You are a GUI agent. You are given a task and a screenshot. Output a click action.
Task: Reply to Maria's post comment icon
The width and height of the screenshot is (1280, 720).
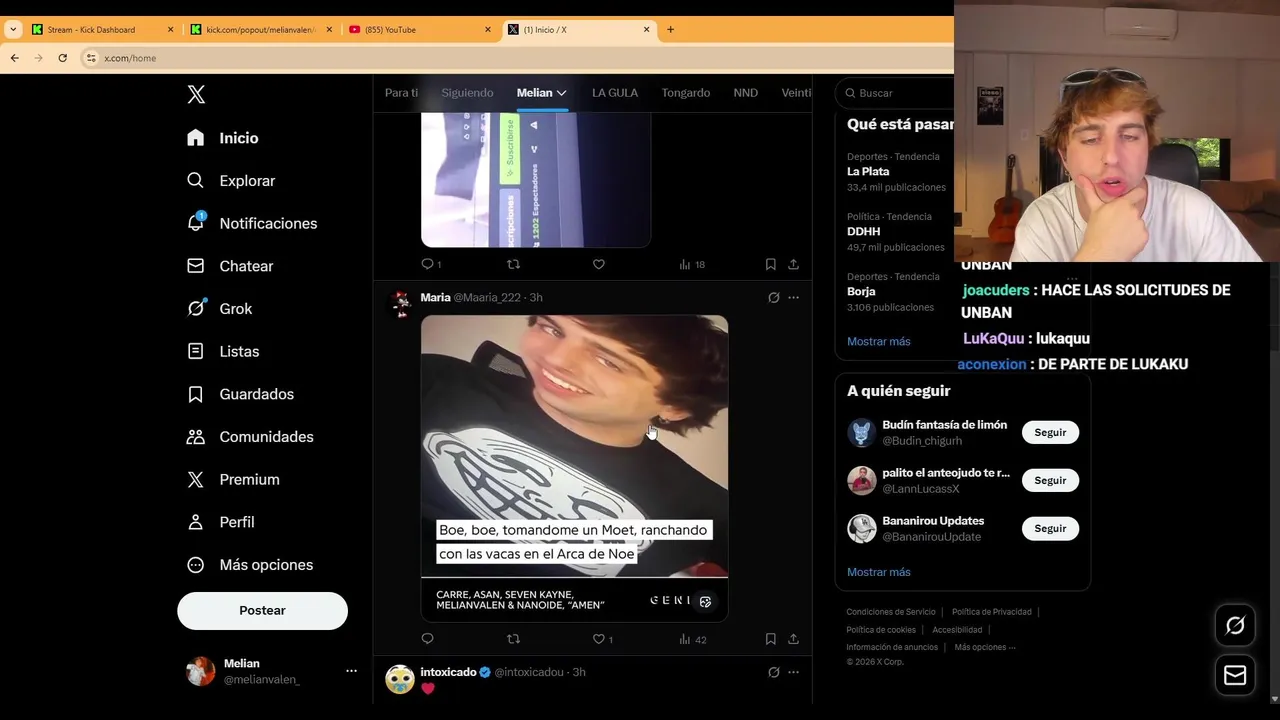428,639
